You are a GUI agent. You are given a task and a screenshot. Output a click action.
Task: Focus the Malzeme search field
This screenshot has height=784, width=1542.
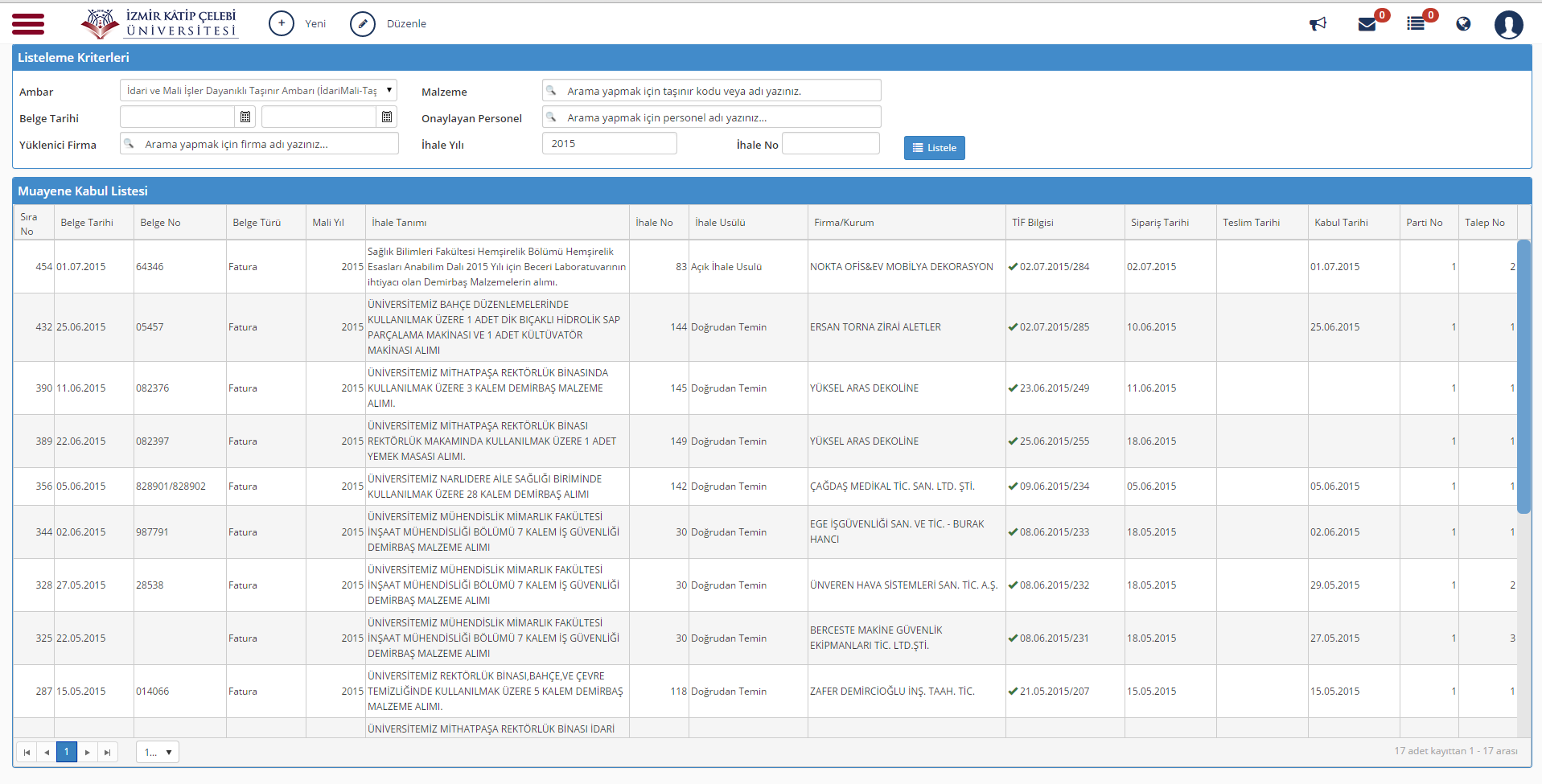[x=711, y=91]
